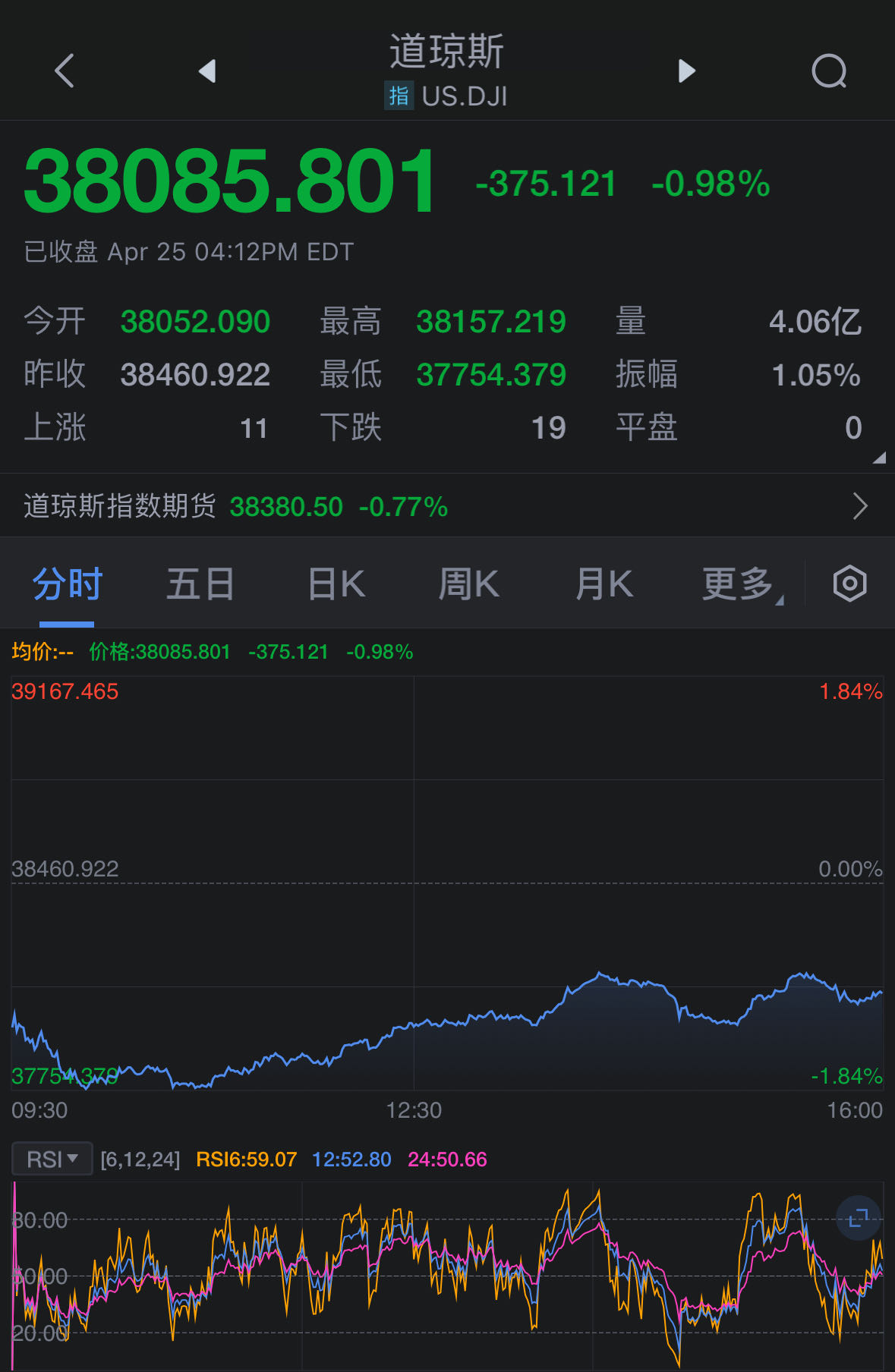Viewport: 895px width, 1372px height.
Task: Tap the intraday price line chart
Action: (x=447, y=883)
